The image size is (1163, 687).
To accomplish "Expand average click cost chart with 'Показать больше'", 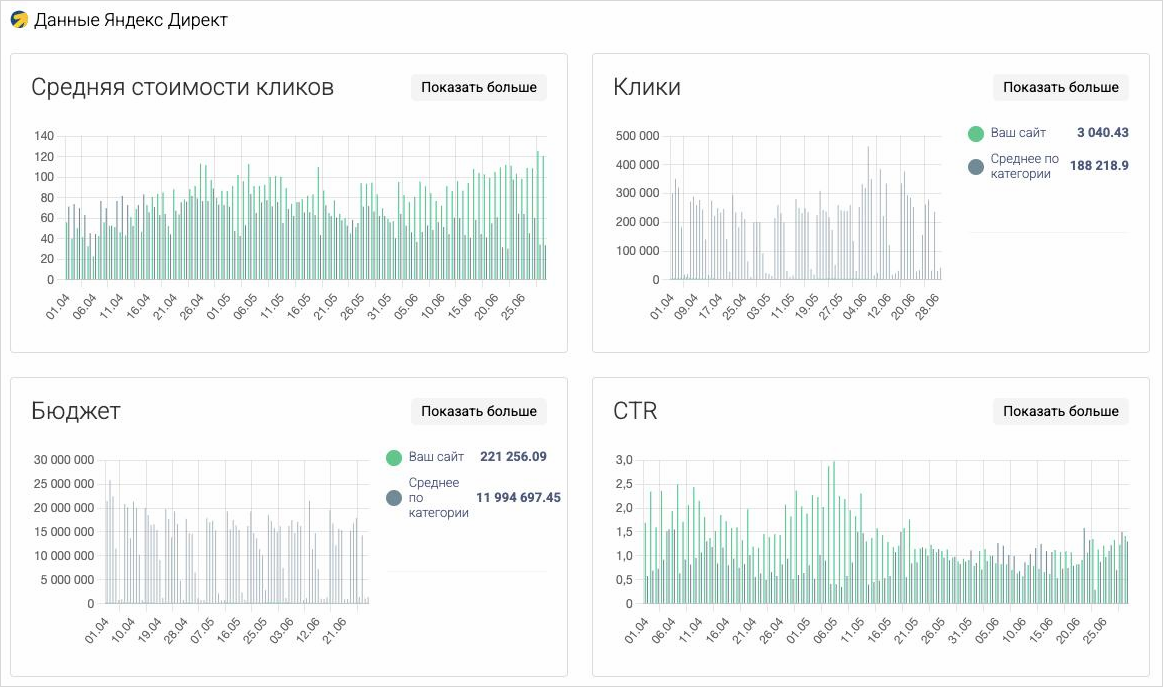I will point(478,87).
